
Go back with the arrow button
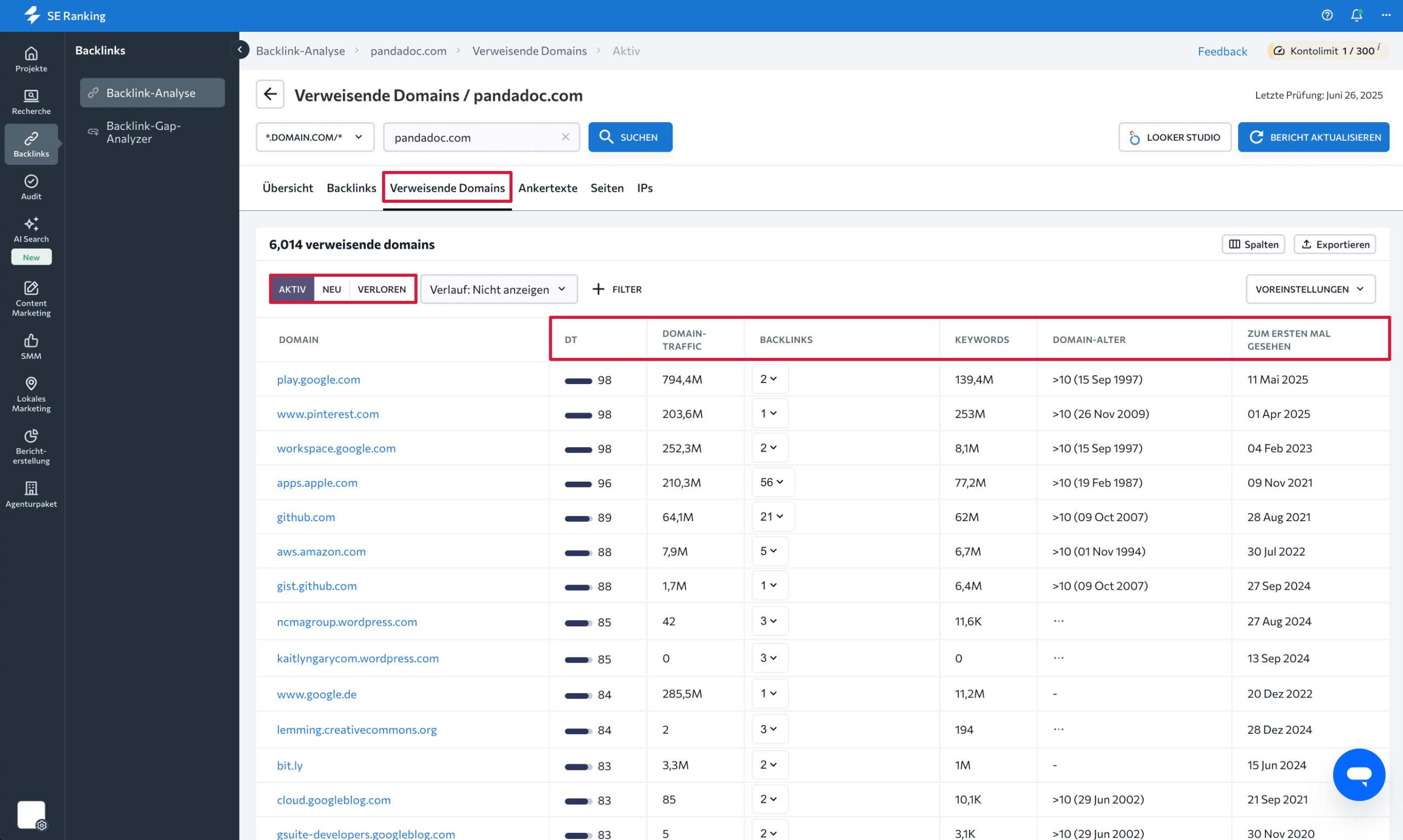(270, 94)
